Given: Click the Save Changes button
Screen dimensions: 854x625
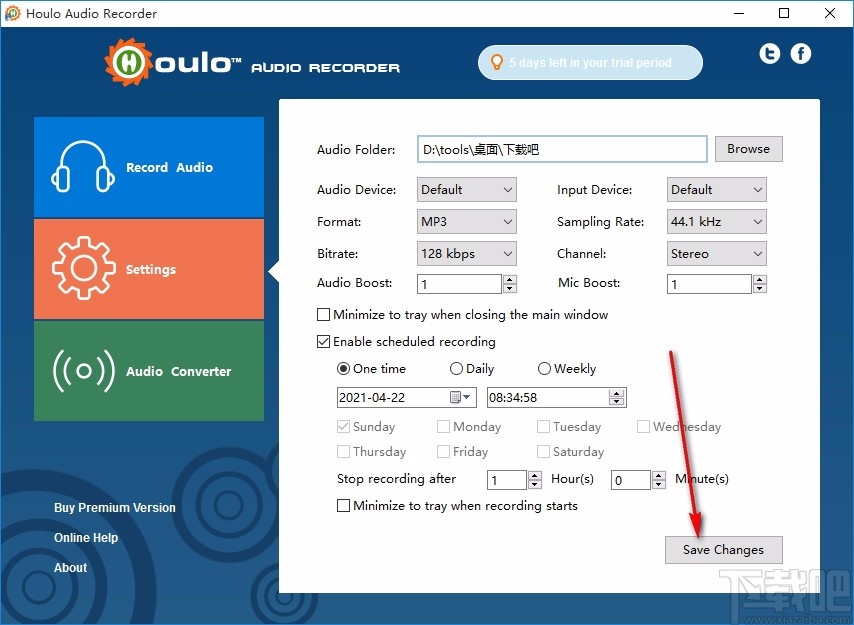Looking at the screenshot, I should coord(723,550).
